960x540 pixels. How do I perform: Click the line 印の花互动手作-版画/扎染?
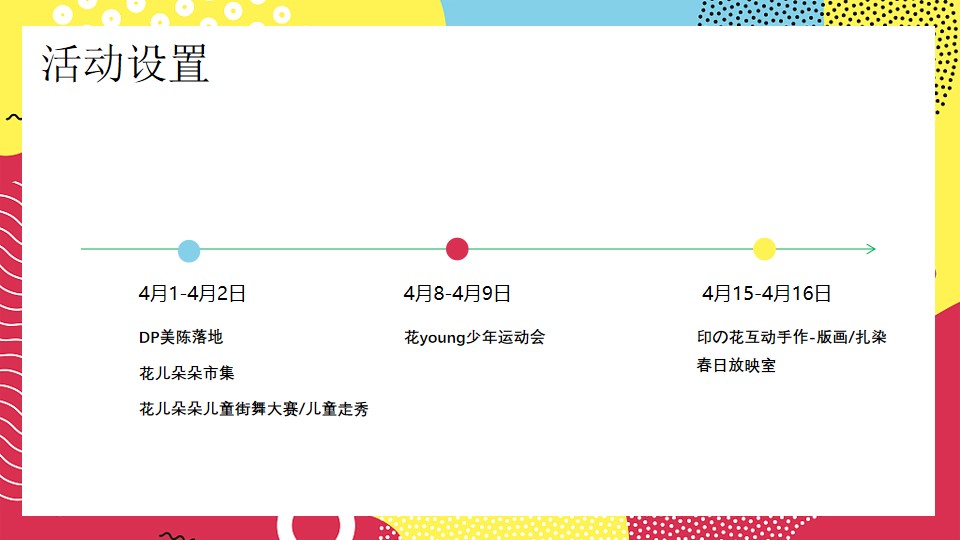click(x=792, y=337)
